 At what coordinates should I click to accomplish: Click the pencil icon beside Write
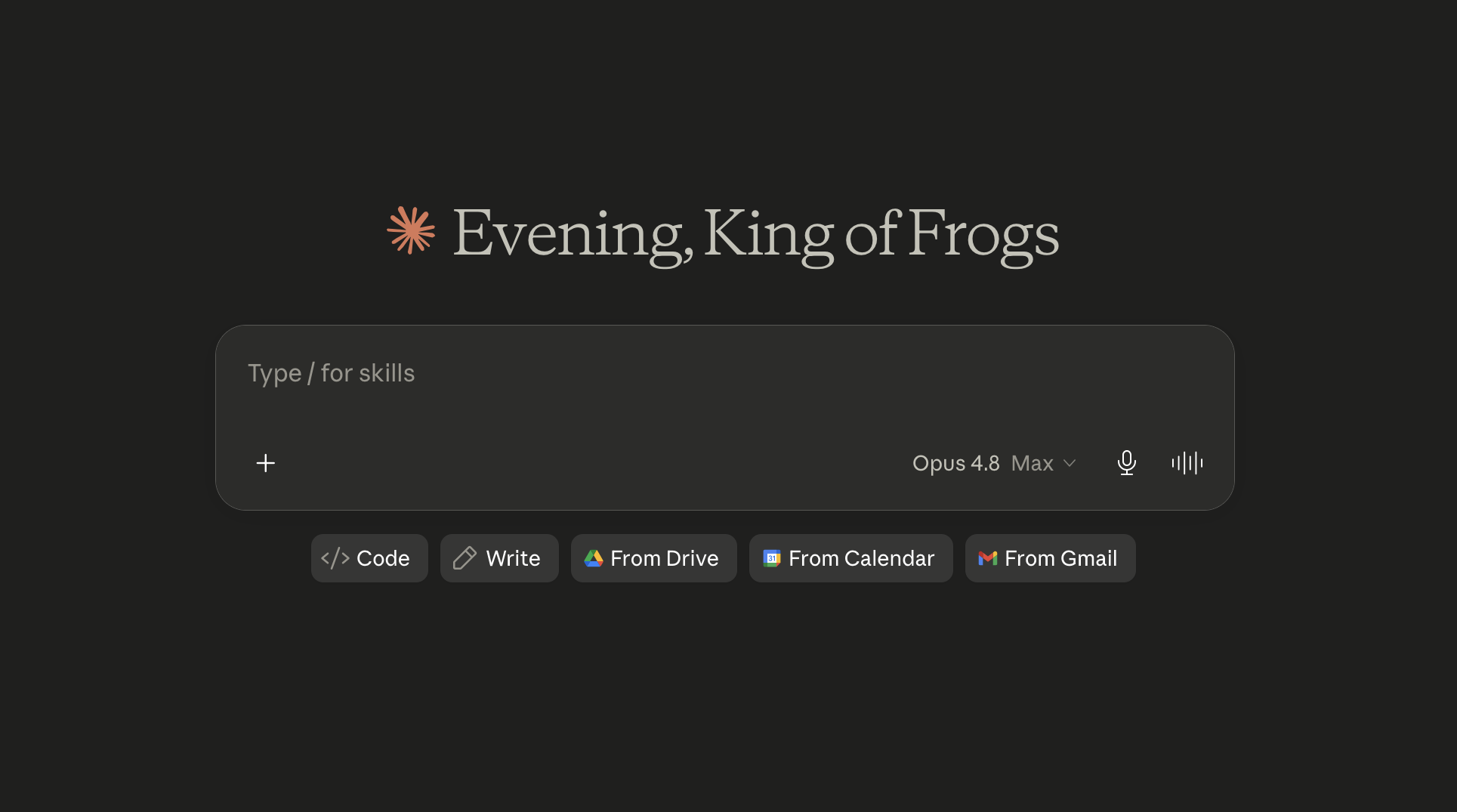click(465, 558)
